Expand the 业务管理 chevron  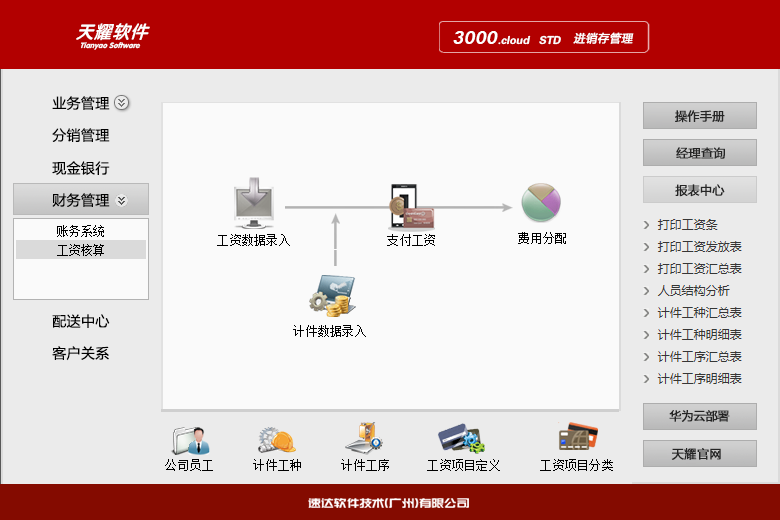(122, 103)
